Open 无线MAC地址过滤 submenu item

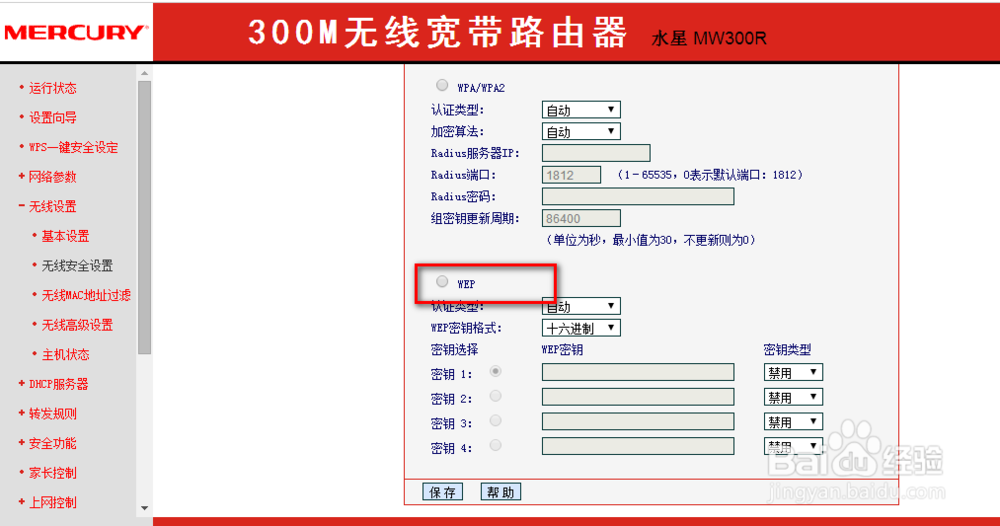tap(86, 295)
